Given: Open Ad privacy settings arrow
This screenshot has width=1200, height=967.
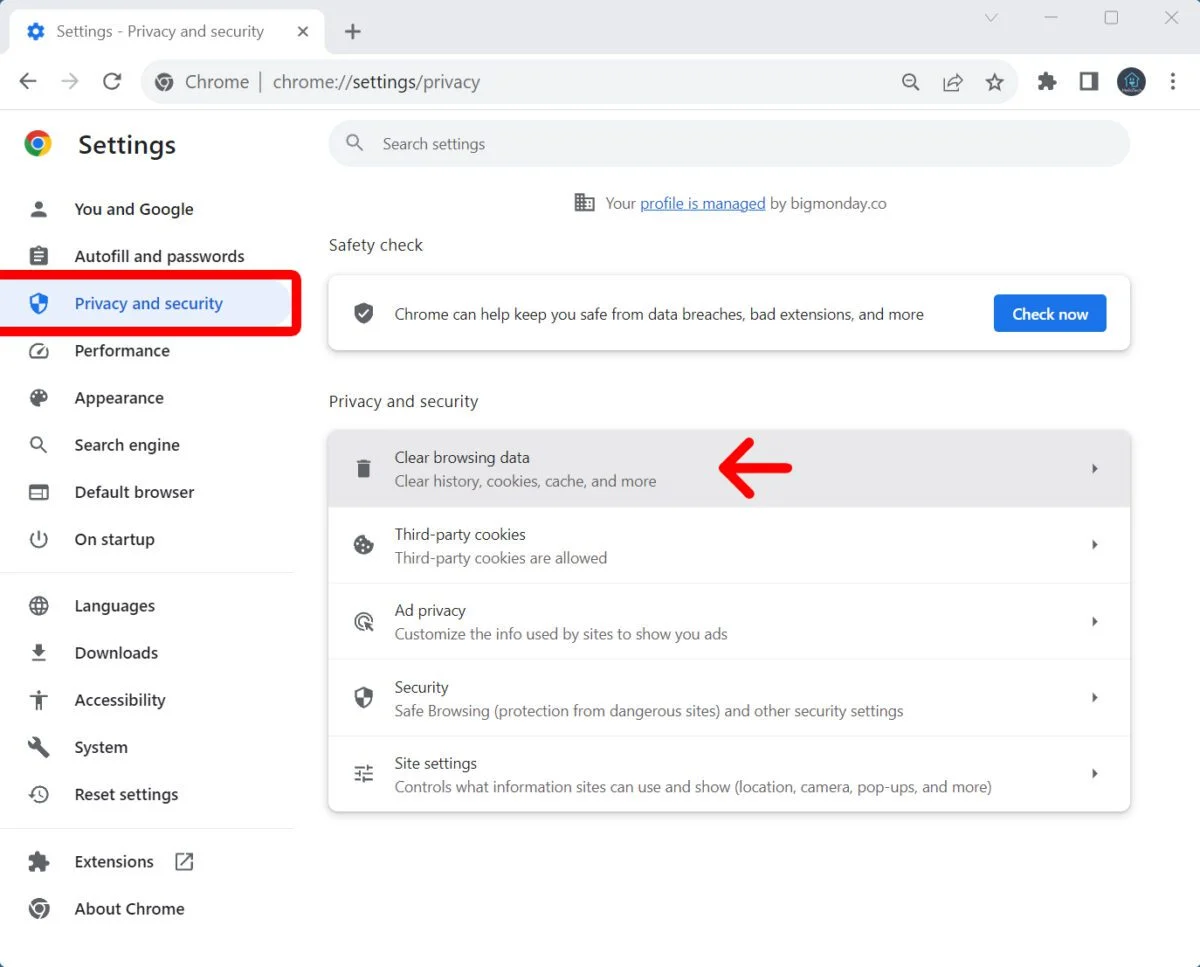Looking at the screenshot, I should 1094,621.
